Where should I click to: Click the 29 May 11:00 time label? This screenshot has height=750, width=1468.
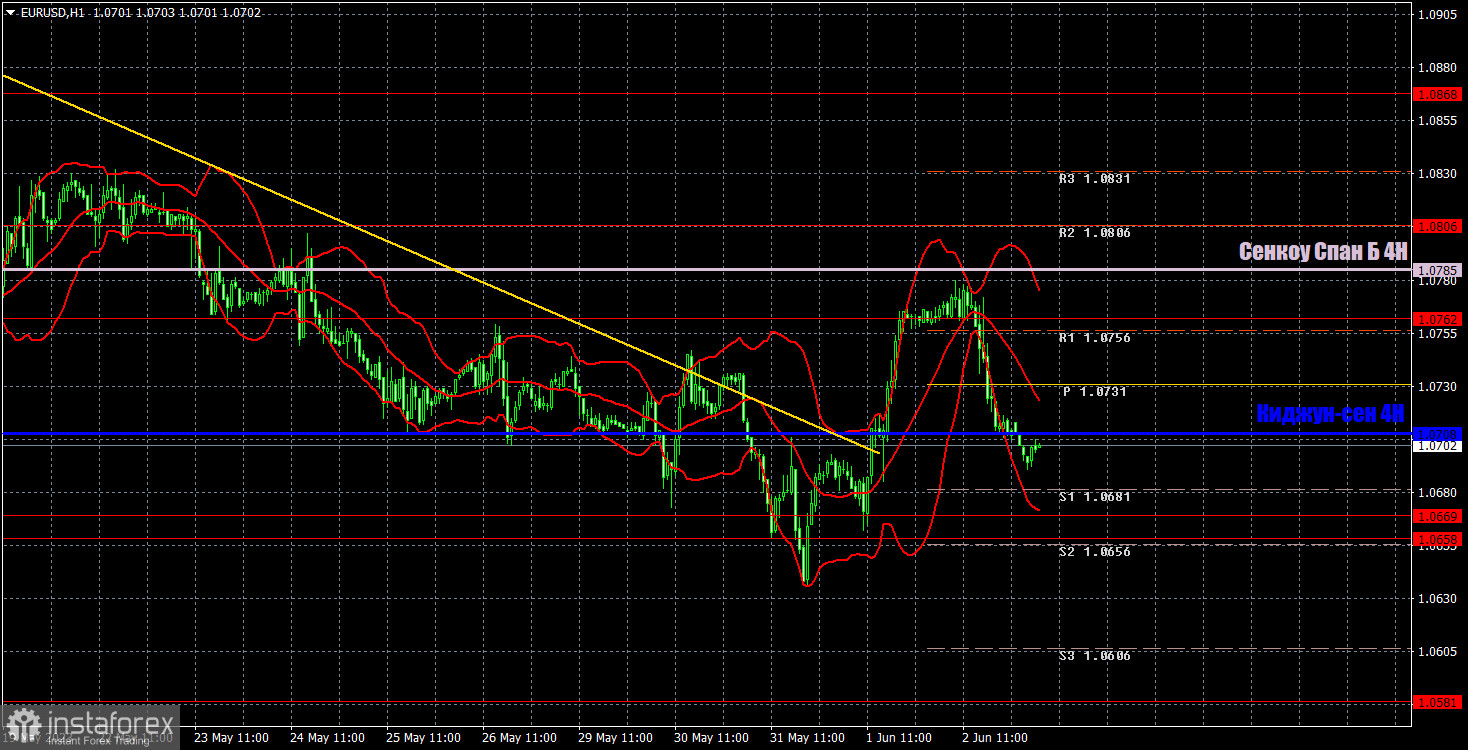[x=617, y=738]
